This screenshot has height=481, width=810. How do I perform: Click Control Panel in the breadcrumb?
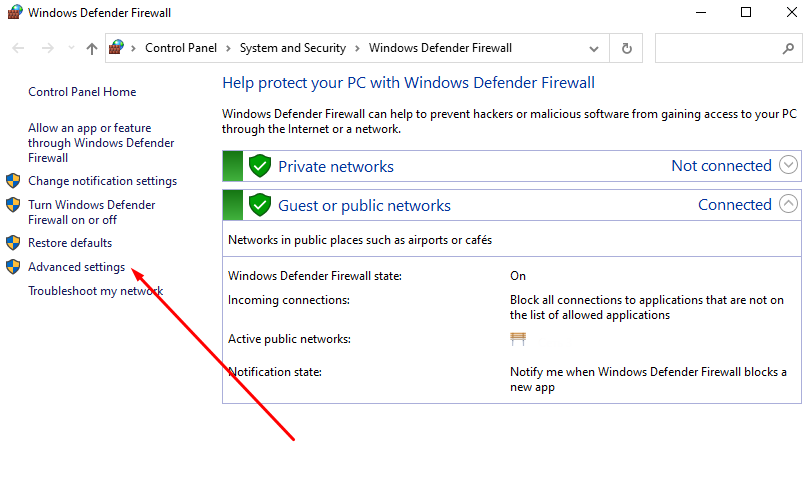point(181,48)
